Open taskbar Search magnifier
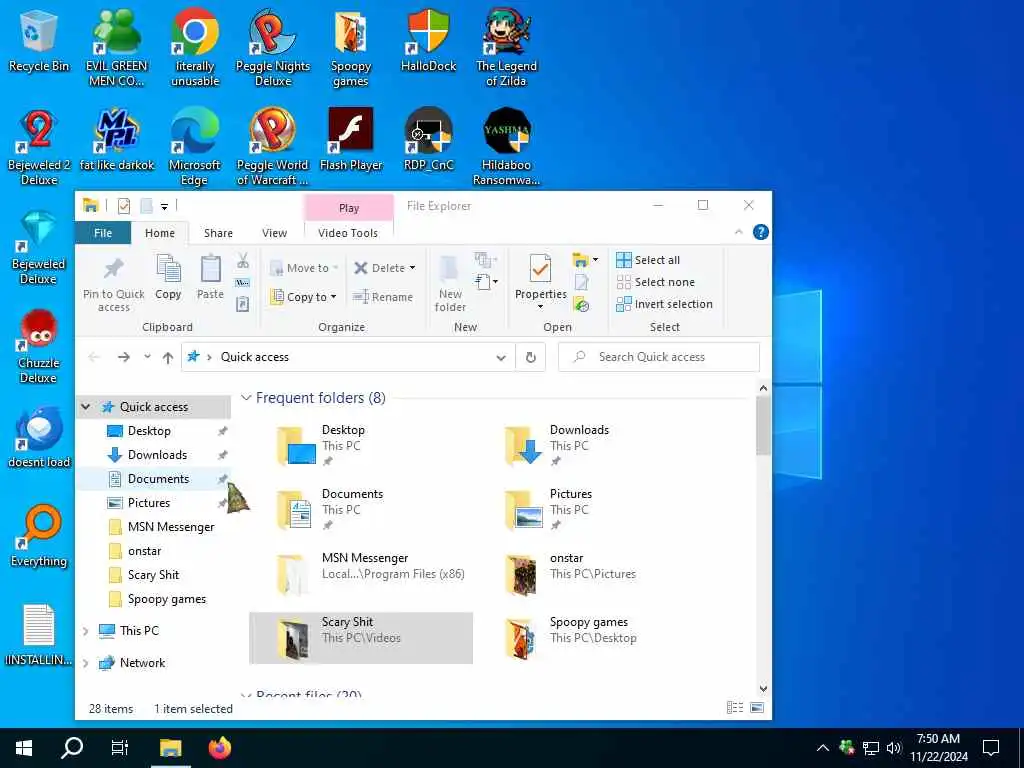1024x768 pixels. click(72, 748)
